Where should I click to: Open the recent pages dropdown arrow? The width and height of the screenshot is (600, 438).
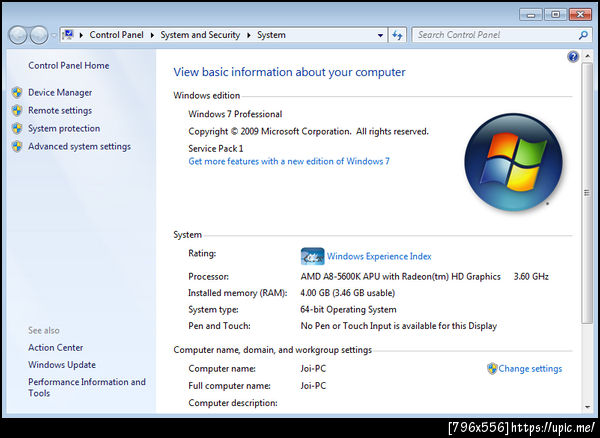[x=54, y=36]
